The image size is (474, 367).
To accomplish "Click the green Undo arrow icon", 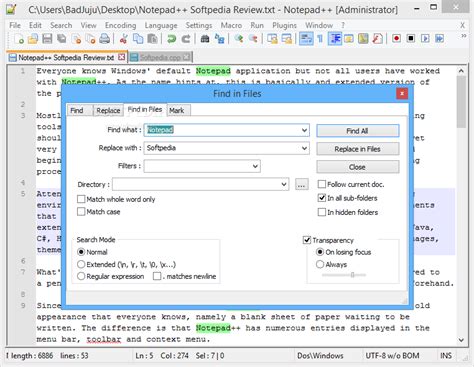I will coord(171,39).
